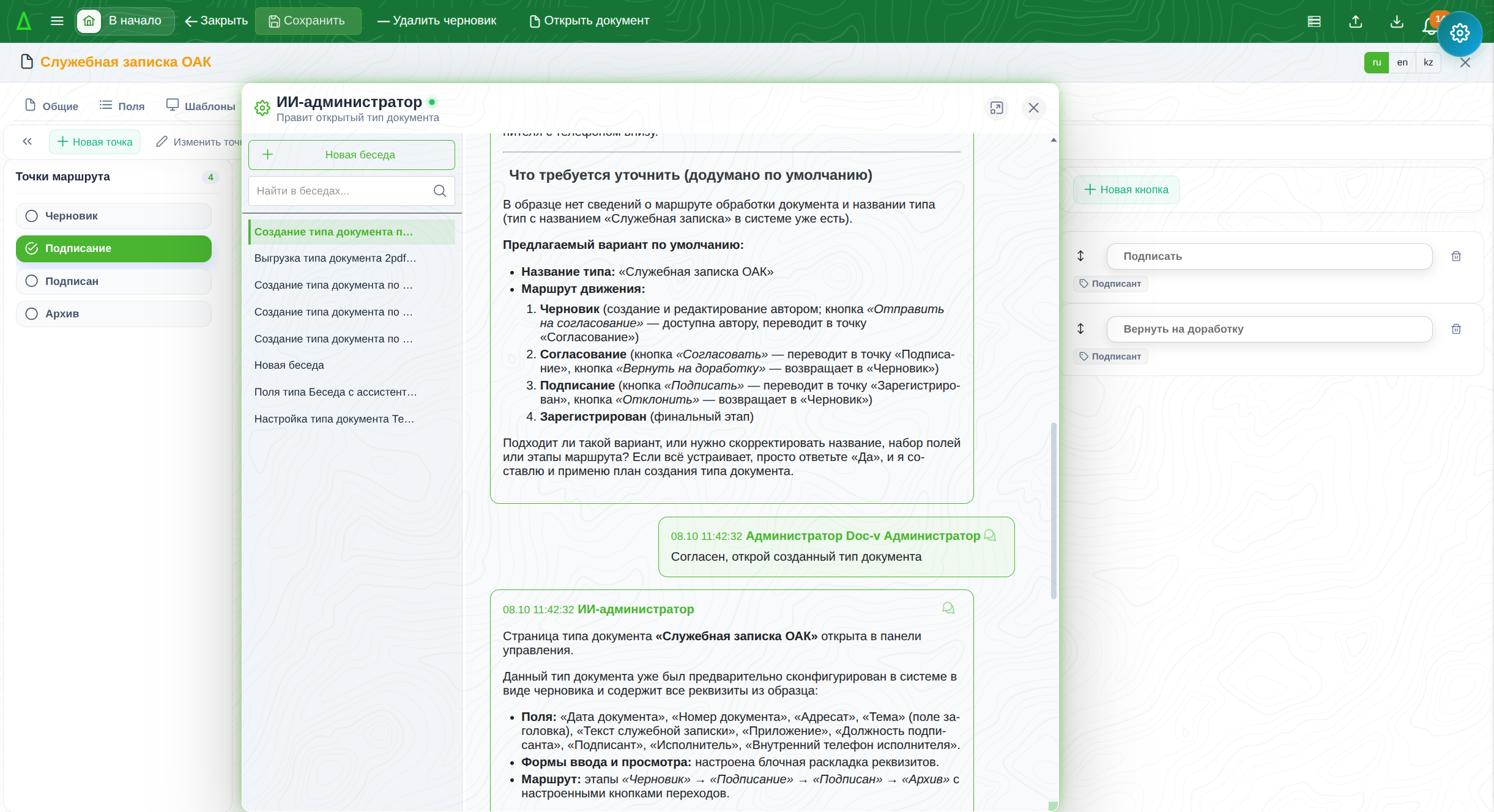Select the Подписан route point

point(114,281)
